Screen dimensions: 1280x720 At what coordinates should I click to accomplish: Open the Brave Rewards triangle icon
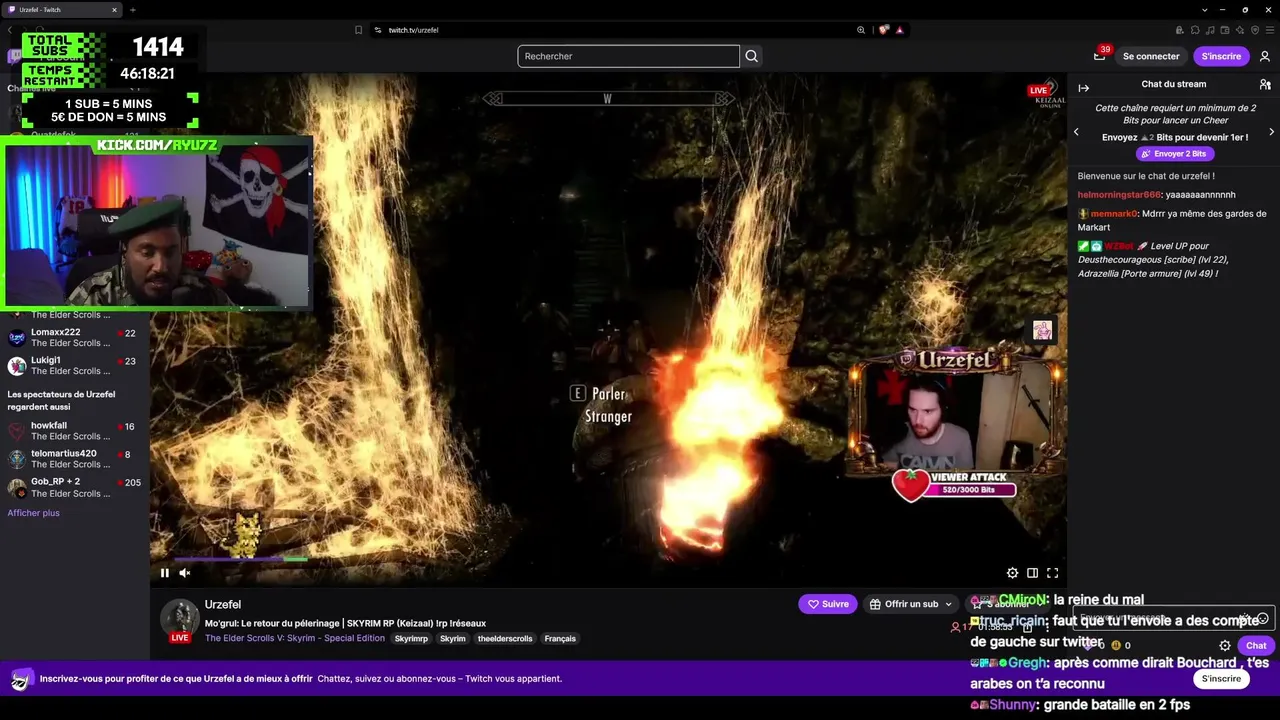coord(900,30)
